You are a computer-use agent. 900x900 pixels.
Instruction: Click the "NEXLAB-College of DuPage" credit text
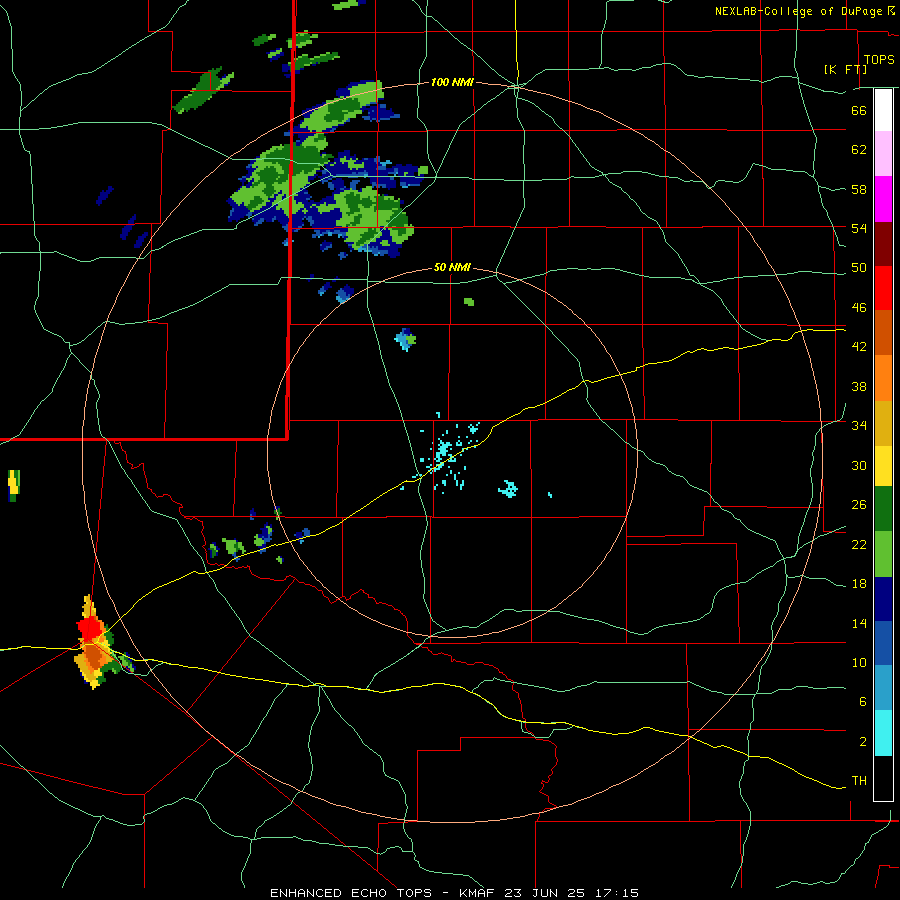[798, 11]
